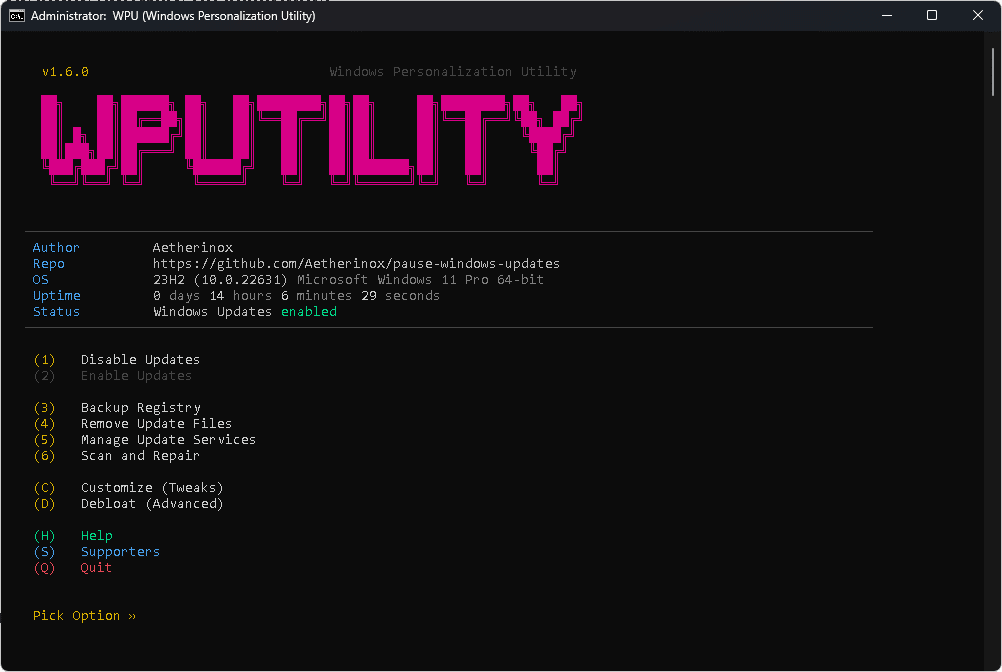Screen dimensions: 1002x672
Task: Click the scrollbar up arrow
Action: [x=991, y=40]
